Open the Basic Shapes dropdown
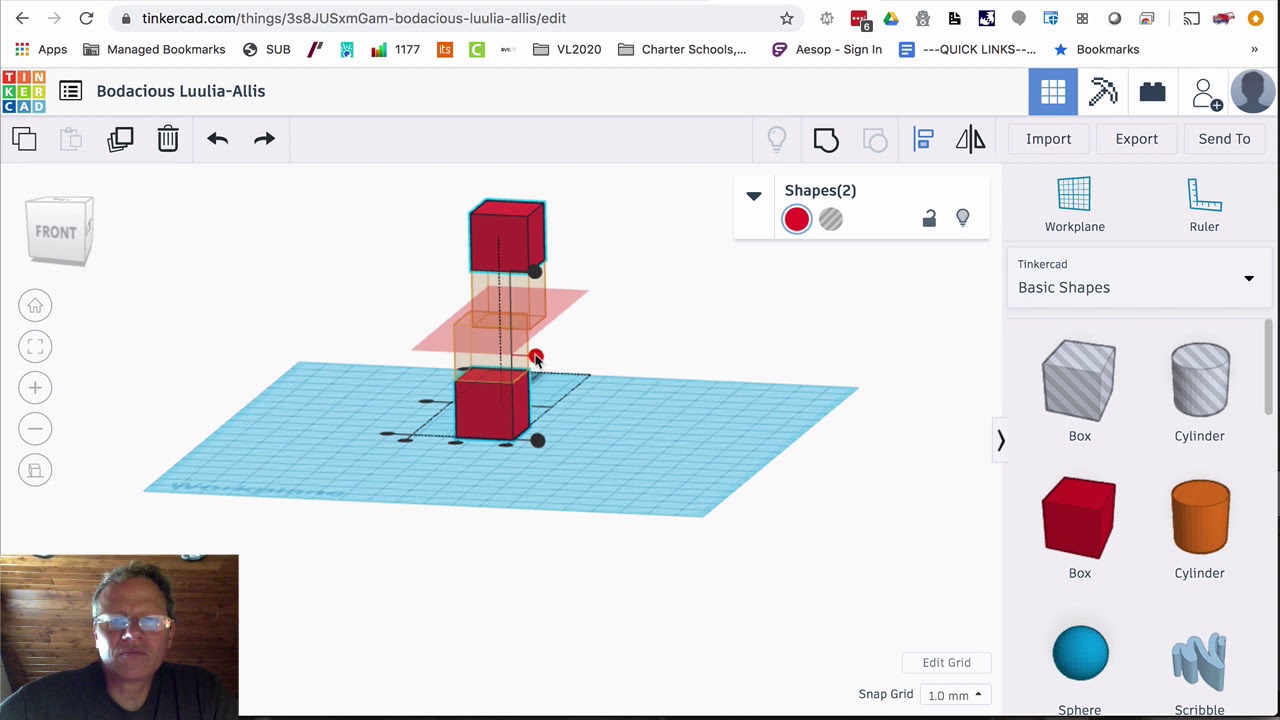Viewport: 1280px width, 720px height. (x=1138, y=277)
